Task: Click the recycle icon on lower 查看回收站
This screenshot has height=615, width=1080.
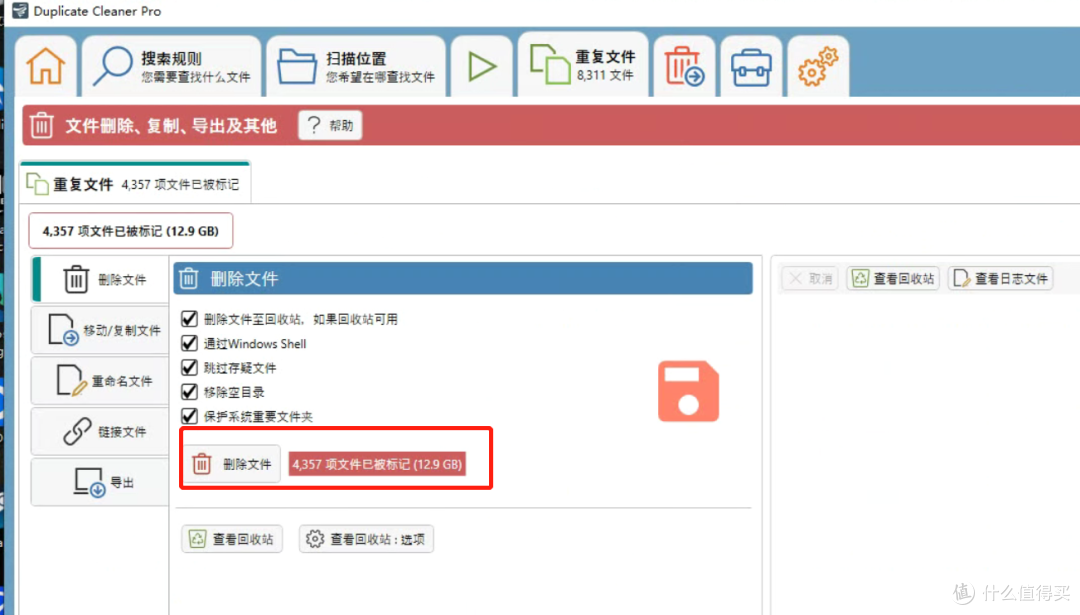Action: point(198,539)
